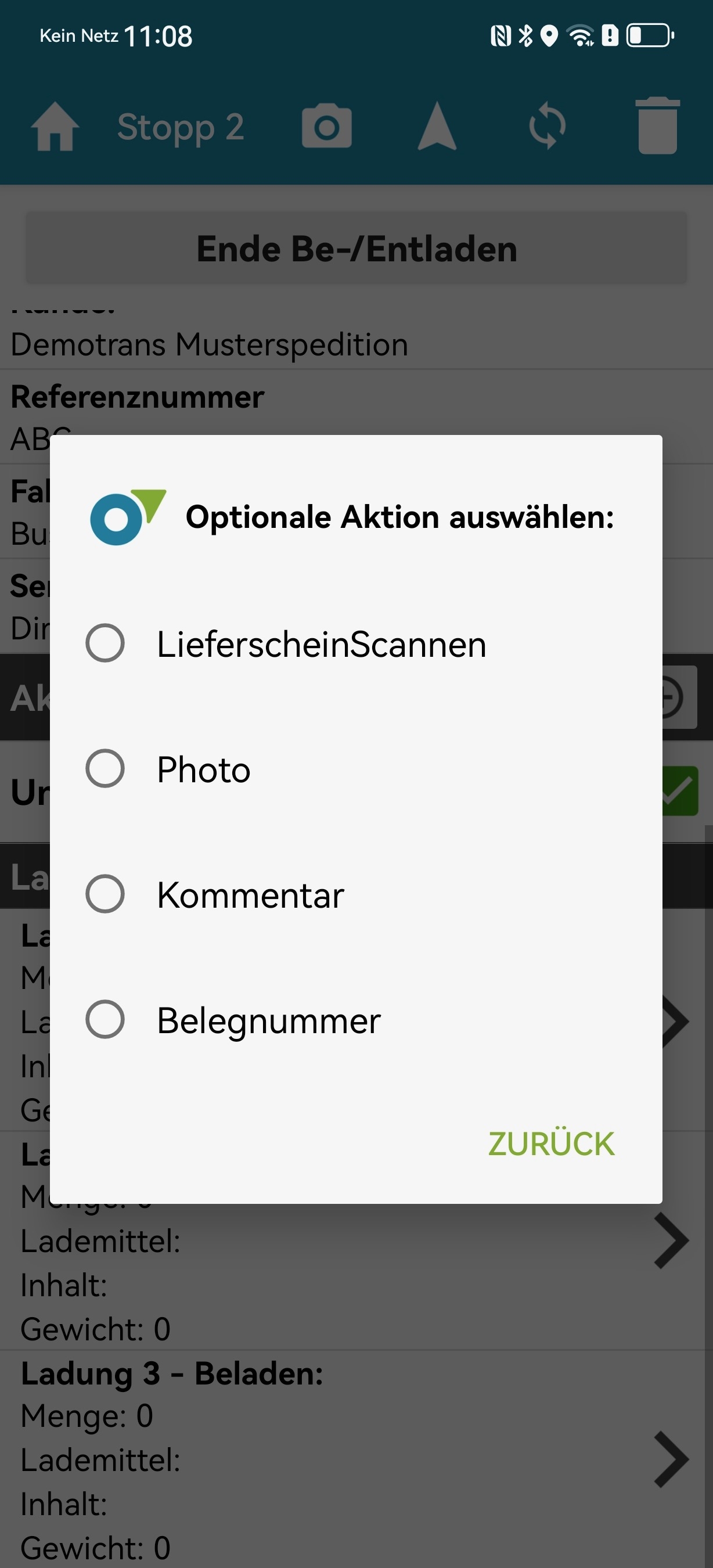Tap the Demotrans Musterspedition customer row
Image resolution: width=713 pixels, height=1568 pixels.
coord(209,344)
